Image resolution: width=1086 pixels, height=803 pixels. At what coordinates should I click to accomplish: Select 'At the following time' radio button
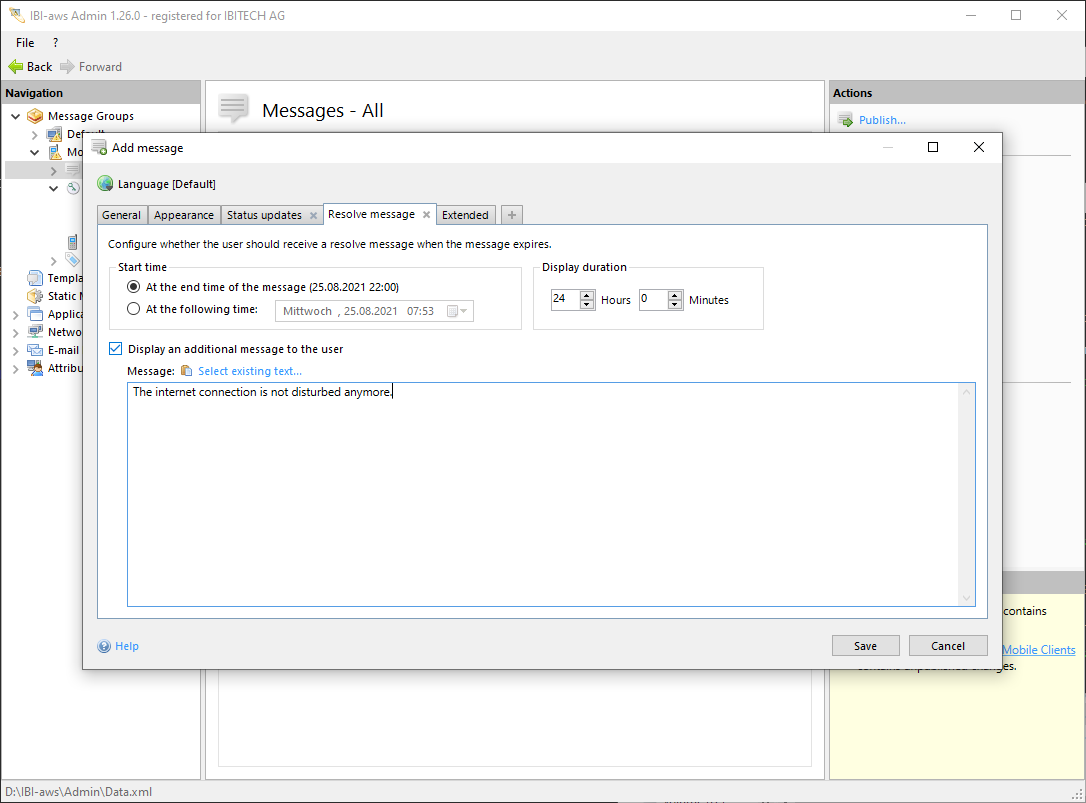pyautogui.click(x=134, y=310)
